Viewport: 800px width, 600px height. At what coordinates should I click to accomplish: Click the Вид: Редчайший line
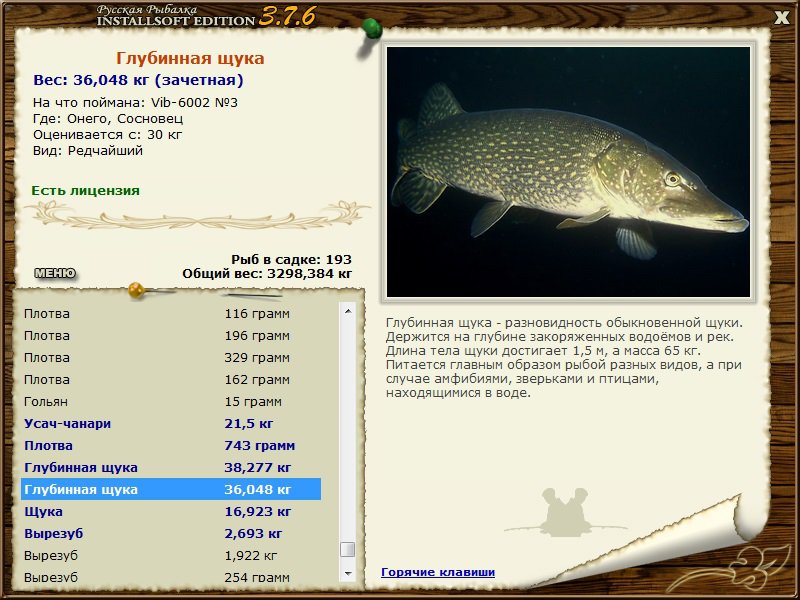click(88, 151)
